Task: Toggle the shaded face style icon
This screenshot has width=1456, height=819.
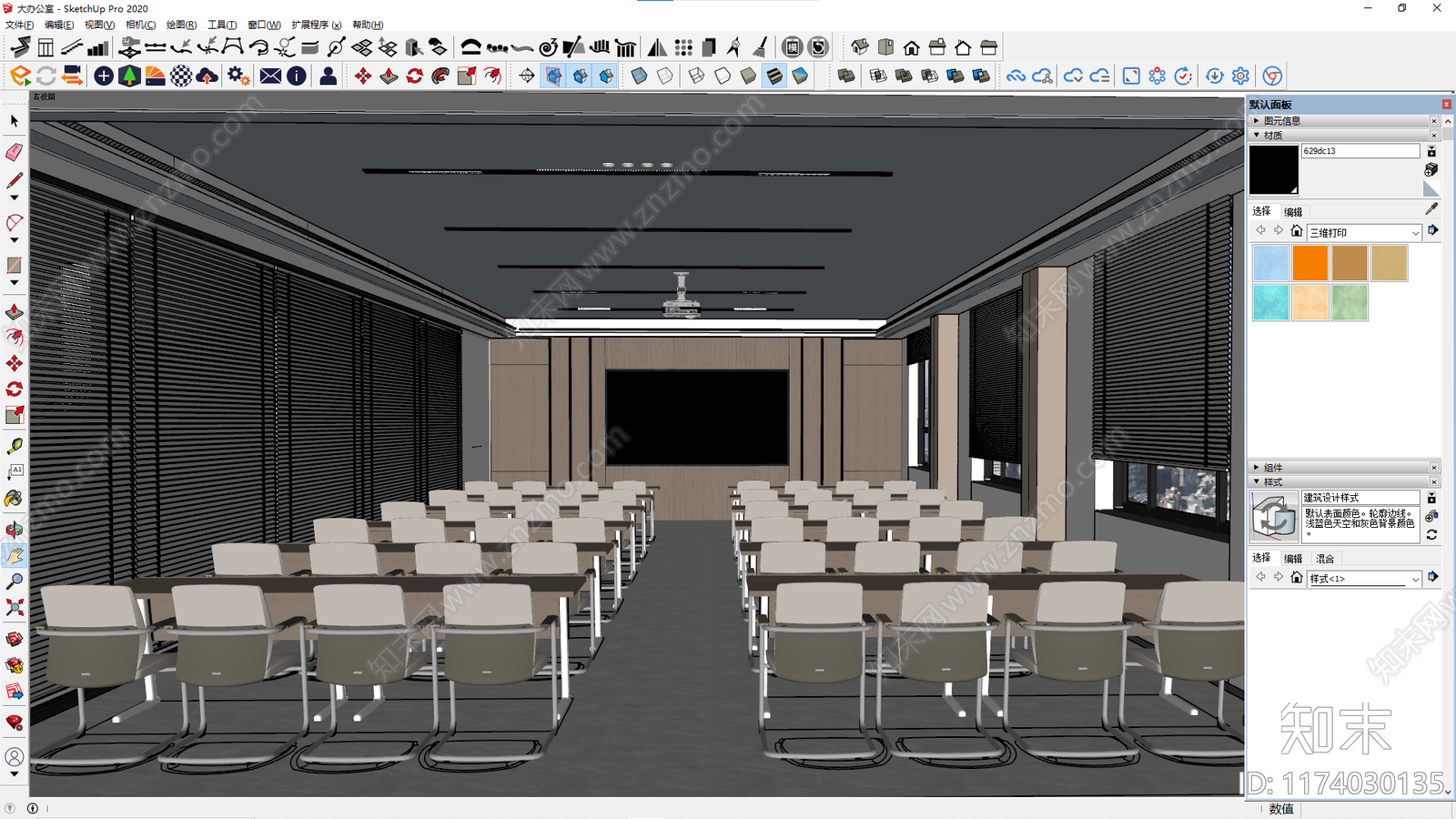Action: 748,76
